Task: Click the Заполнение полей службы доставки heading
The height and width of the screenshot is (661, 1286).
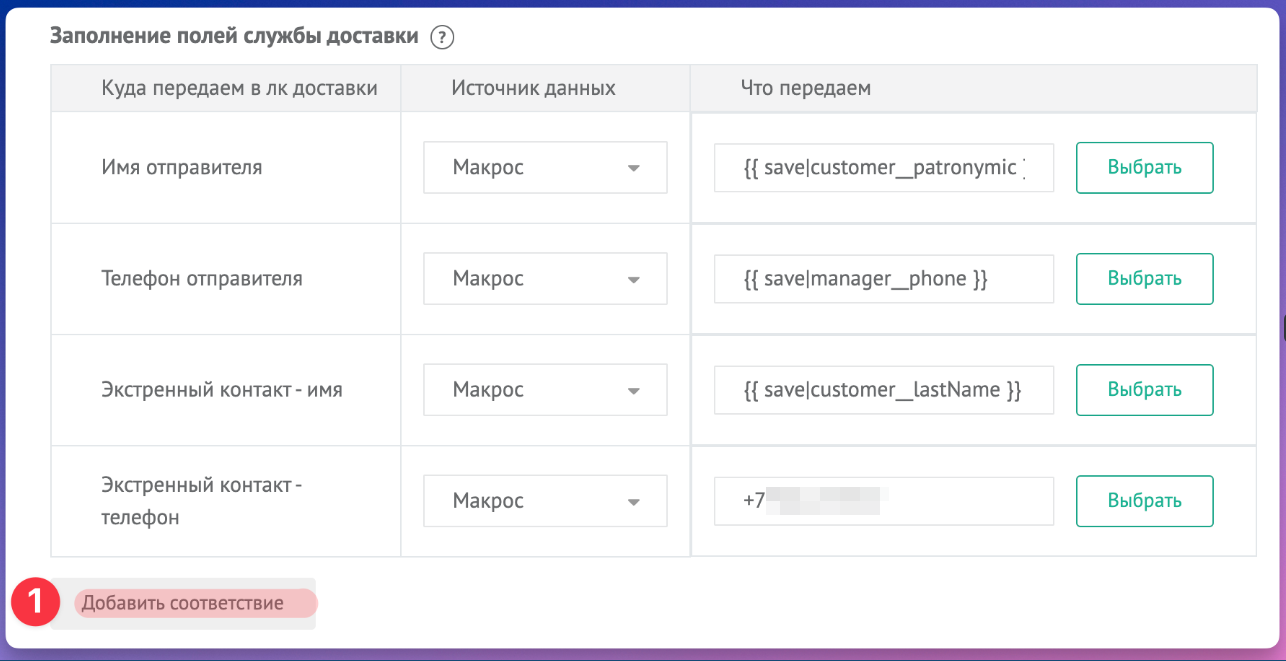Action: click(x=234, y=37)
